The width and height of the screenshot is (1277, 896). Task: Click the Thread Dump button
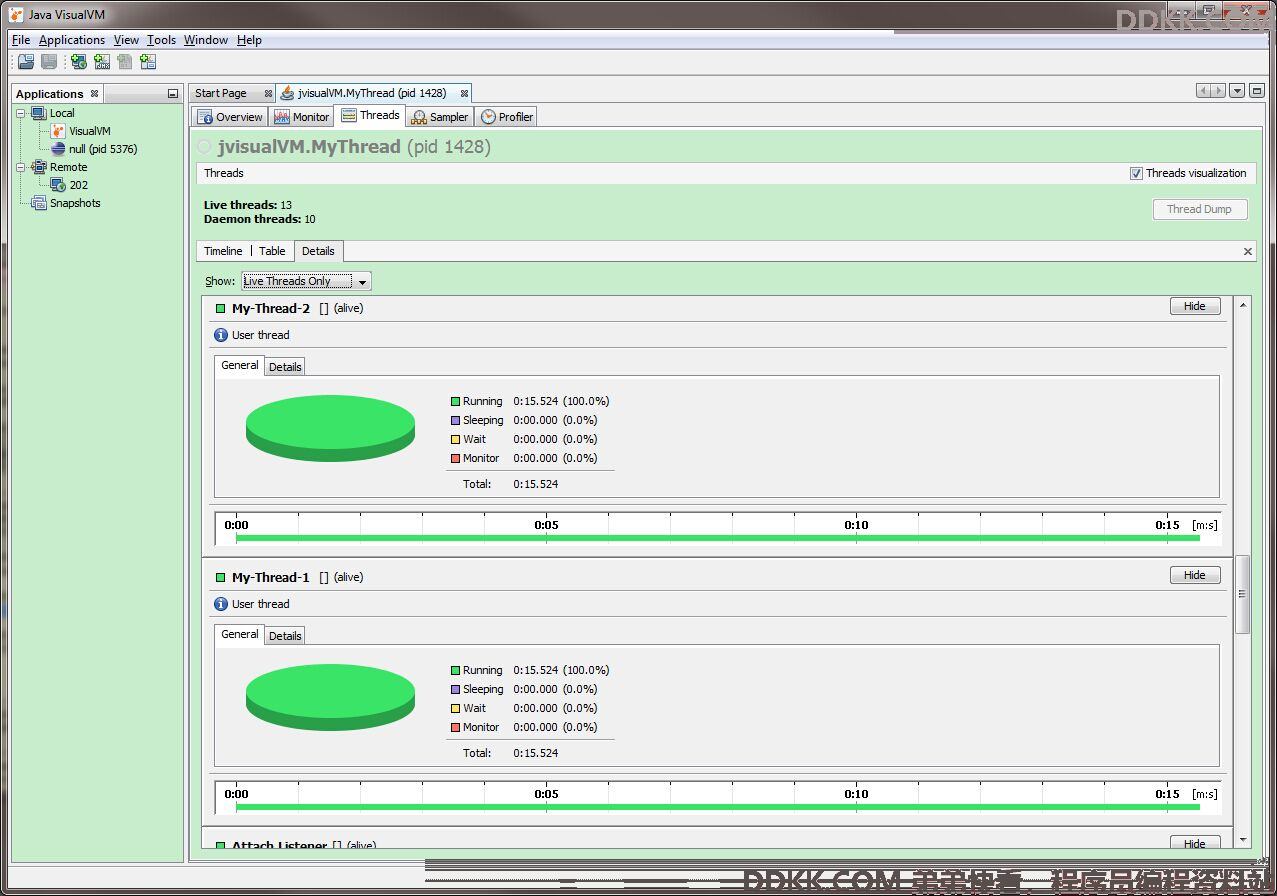pos(1198,209)
